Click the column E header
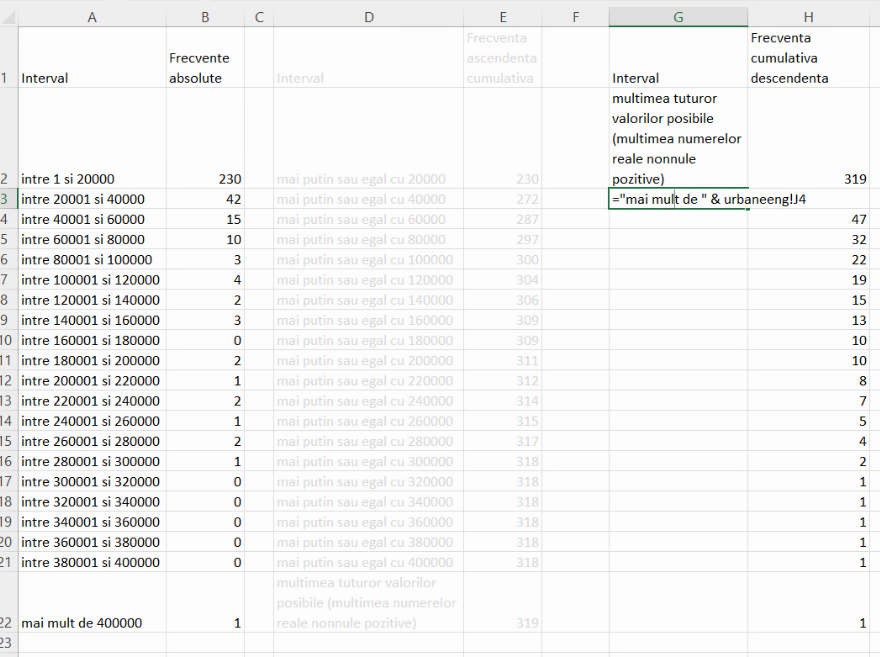 pyautogui.click(x=503, y=16)
